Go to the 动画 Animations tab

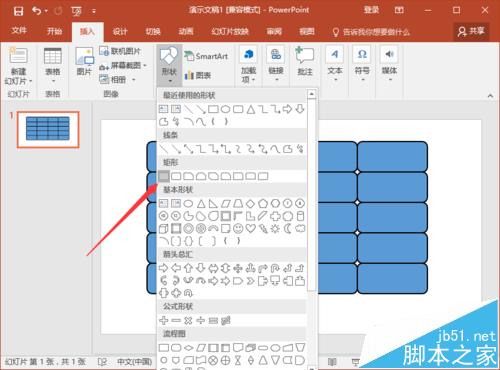coord(186,32)
